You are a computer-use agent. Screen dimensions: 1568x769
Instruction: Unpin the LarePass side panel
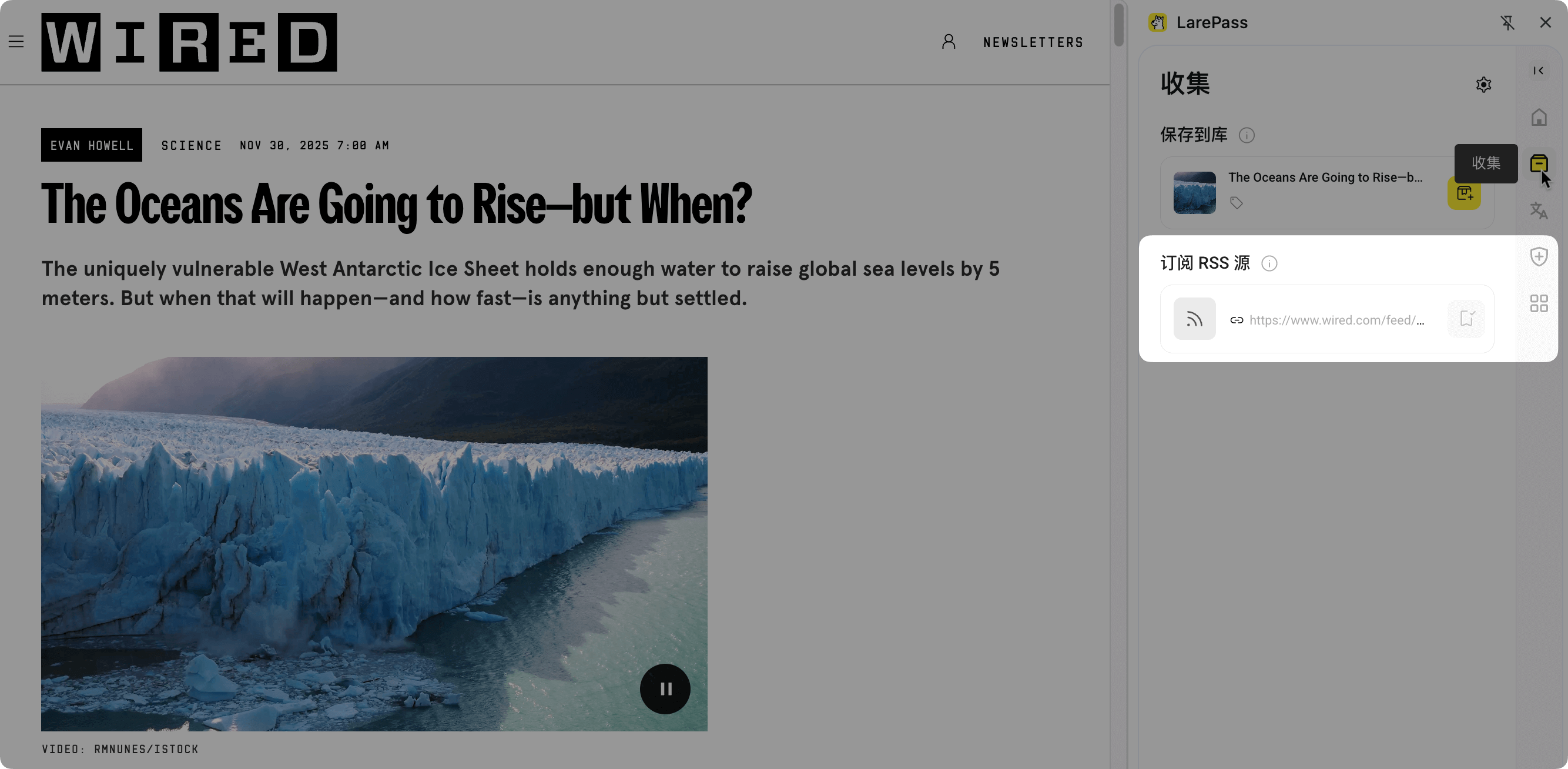point(1507,22)
